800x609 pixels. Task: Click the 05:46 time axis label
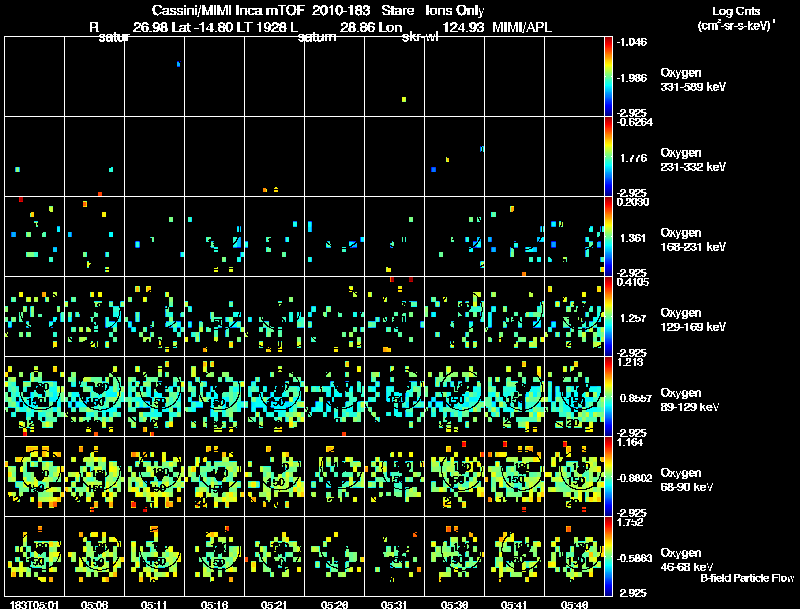pyautogui.click(x=575, y=604)
